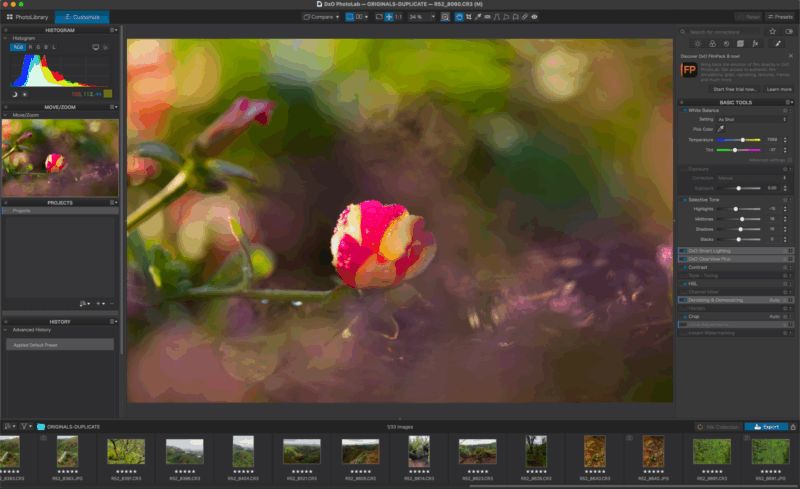Screen dimensions: 800x489
Task: Open White Balance Setting As Shot dropdown
Action: (x=752, y=119)
